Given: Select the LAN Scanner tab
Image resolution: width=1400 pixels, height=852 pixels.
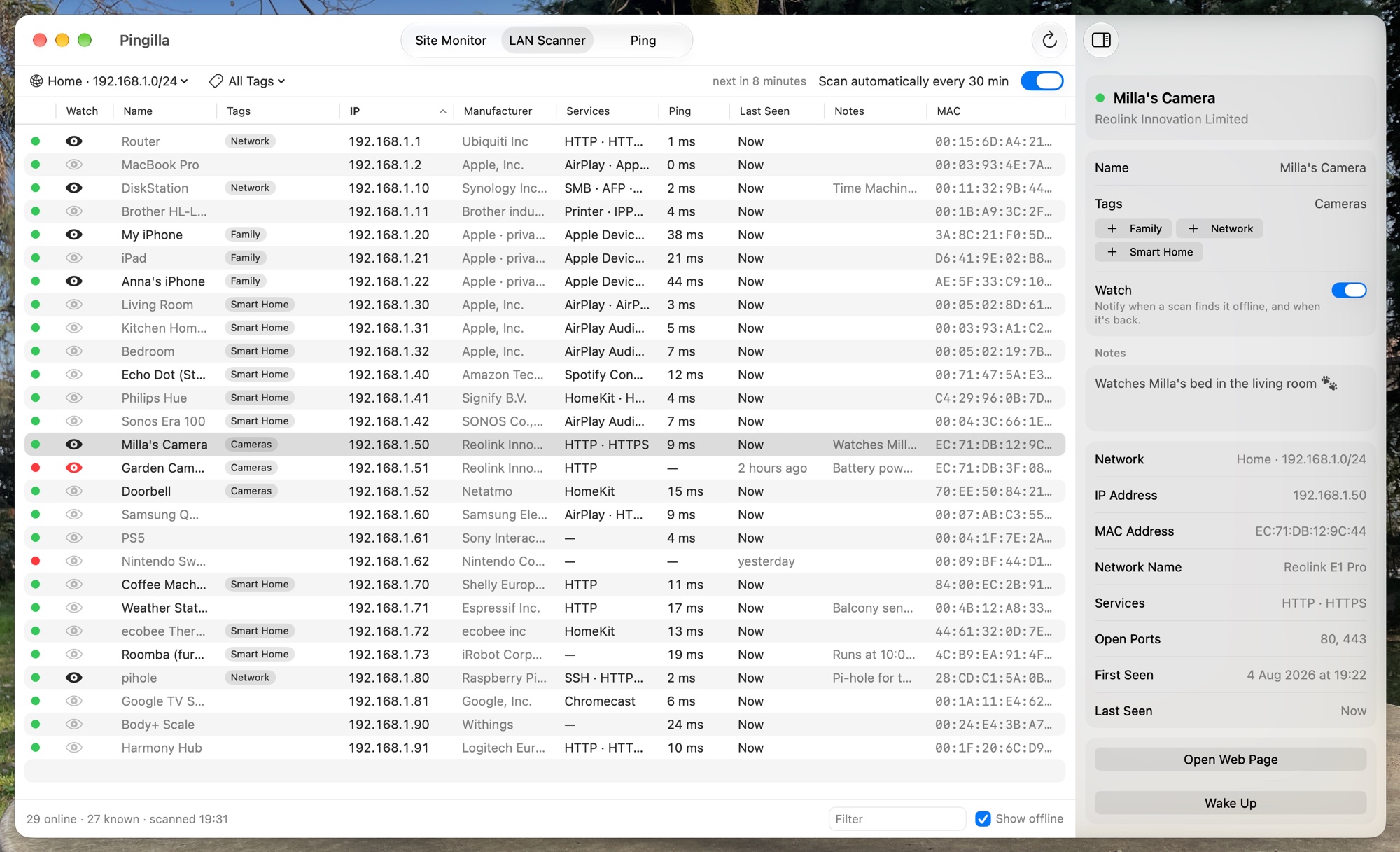Looking at the screenshot, I should [x=547, y=41].
